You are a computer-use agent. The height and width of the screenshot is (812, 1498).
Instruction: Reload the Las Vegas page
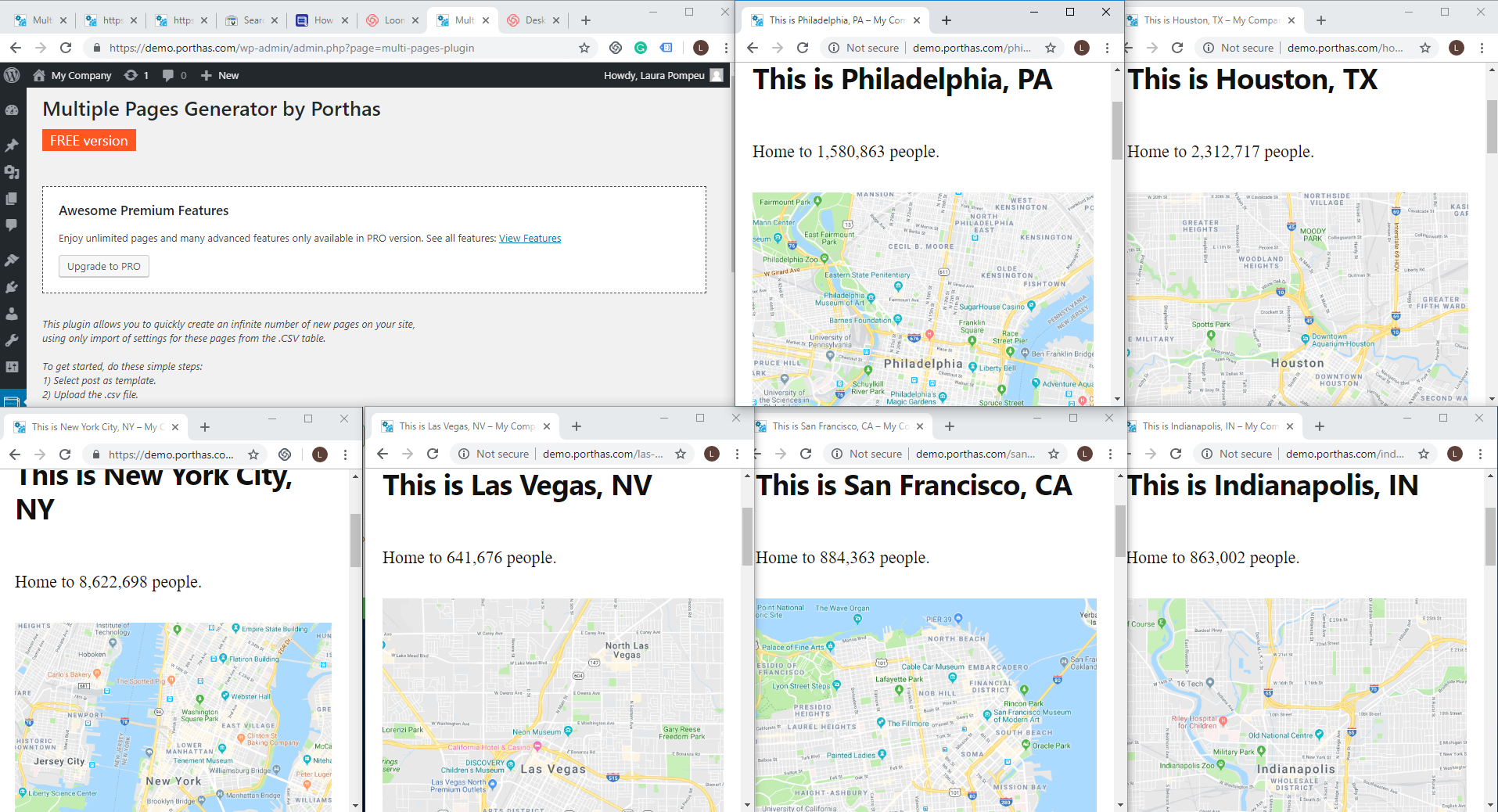tap(433, 454)
